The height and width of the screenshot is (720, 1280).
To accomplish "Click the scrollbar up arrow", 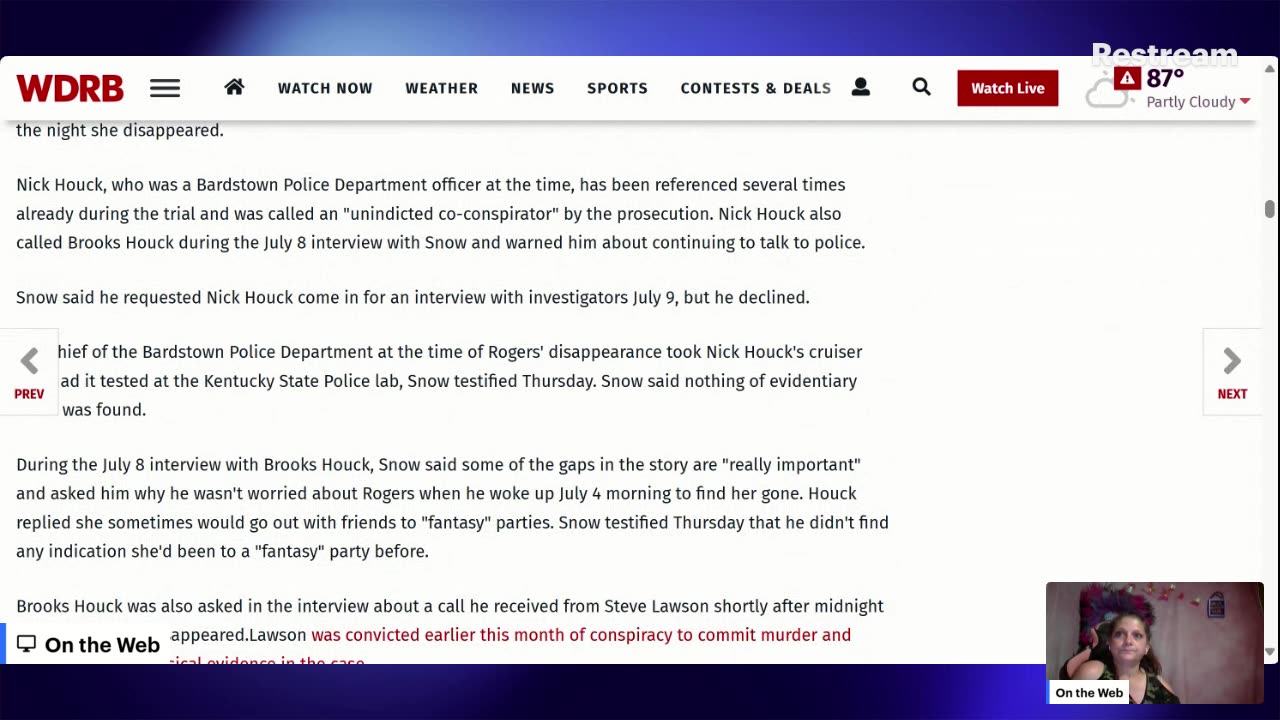I will pyautogui.click(x=1270, y=68).
